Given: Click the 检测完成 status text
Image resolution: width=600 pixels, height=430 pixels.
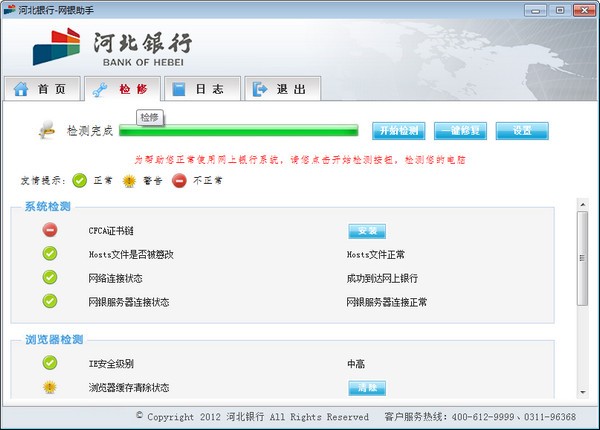Looking at the screenshot, I should pos(90,130).
